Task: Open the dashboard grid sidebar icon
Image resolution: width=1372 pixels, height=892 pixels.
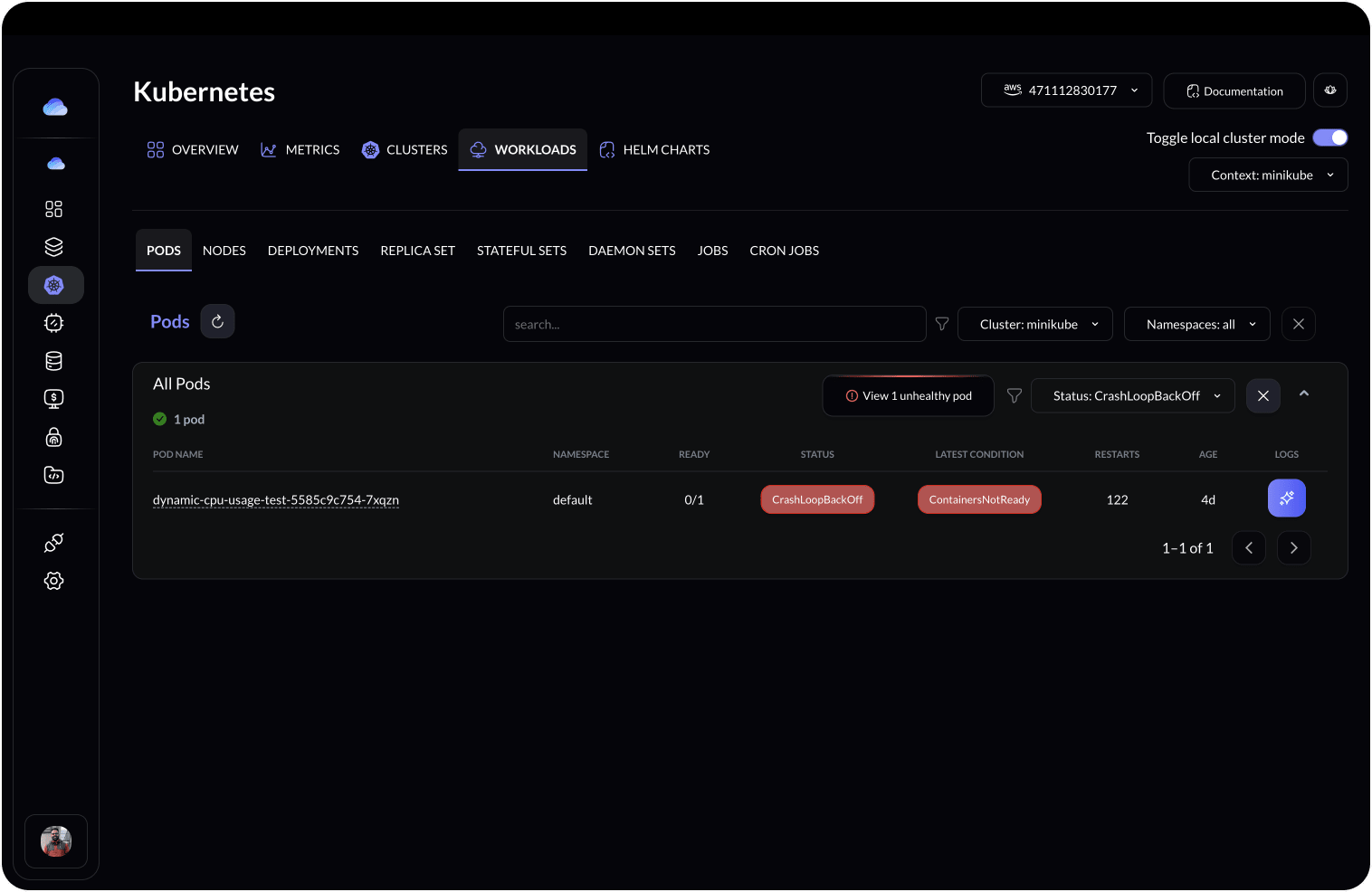Action: click(x=54, y=209)
